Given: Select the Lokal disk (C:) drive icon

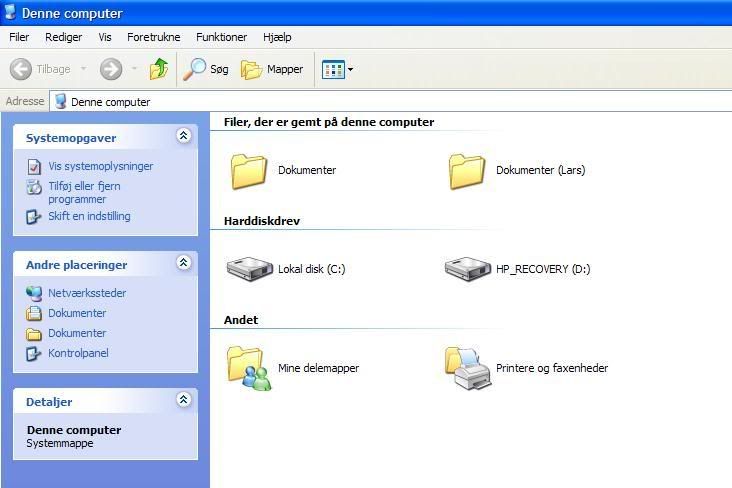Looking at the screenshot, I should click(x=250, y=269).
